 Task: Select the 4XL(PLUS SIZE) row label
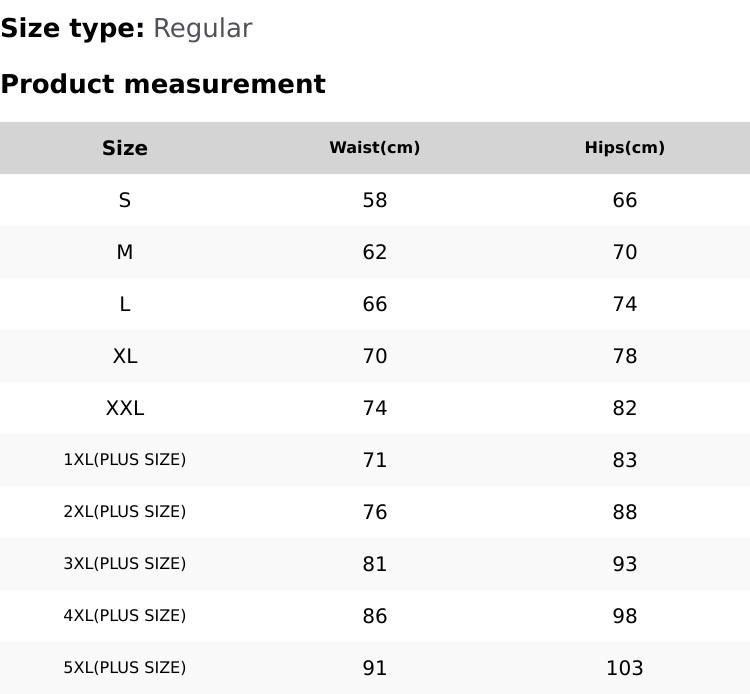pyautogui.click(x=125, y=616)
